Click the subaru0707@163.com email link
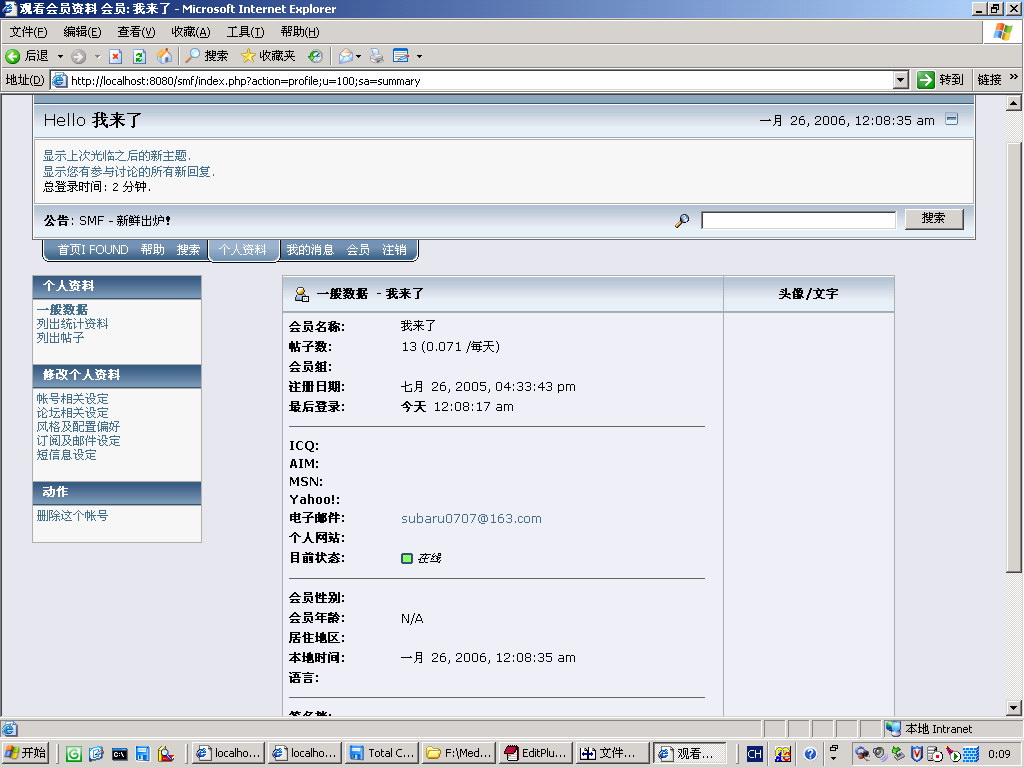The height and width of the screenshot is (768, 1024). (471, 519)
